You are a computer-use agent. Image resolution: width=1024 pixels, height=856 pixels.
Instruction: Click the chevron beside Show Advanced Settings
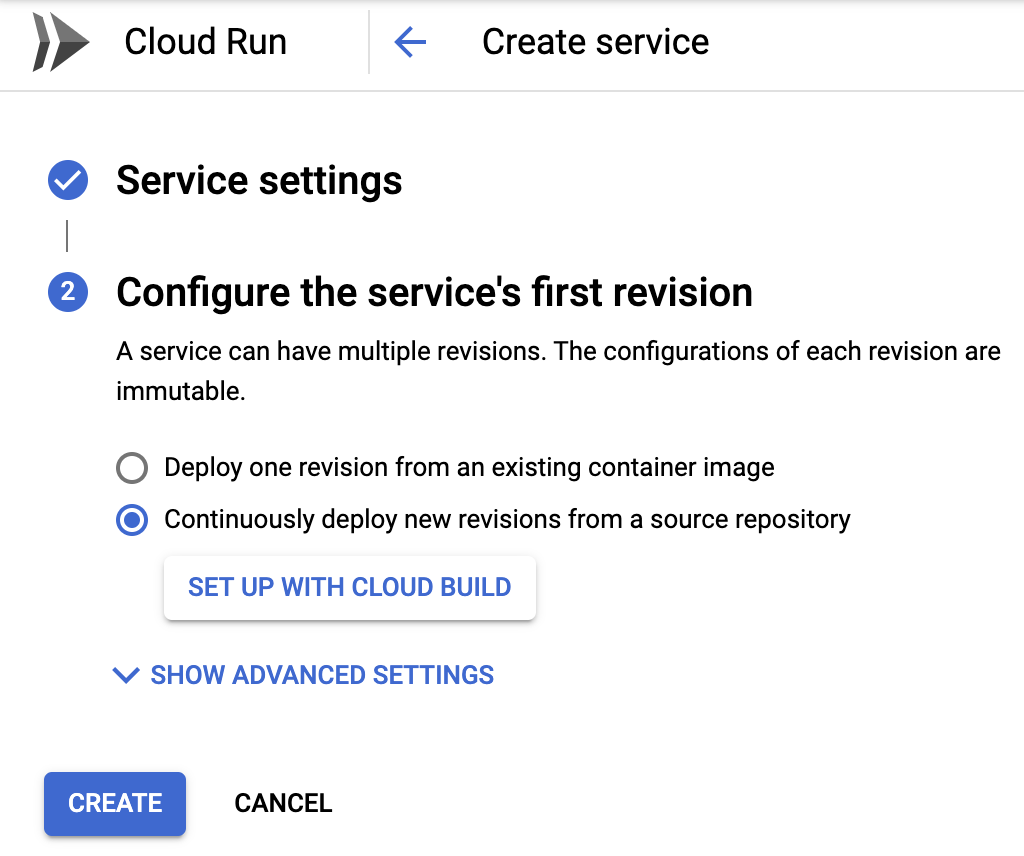[126, 675]
